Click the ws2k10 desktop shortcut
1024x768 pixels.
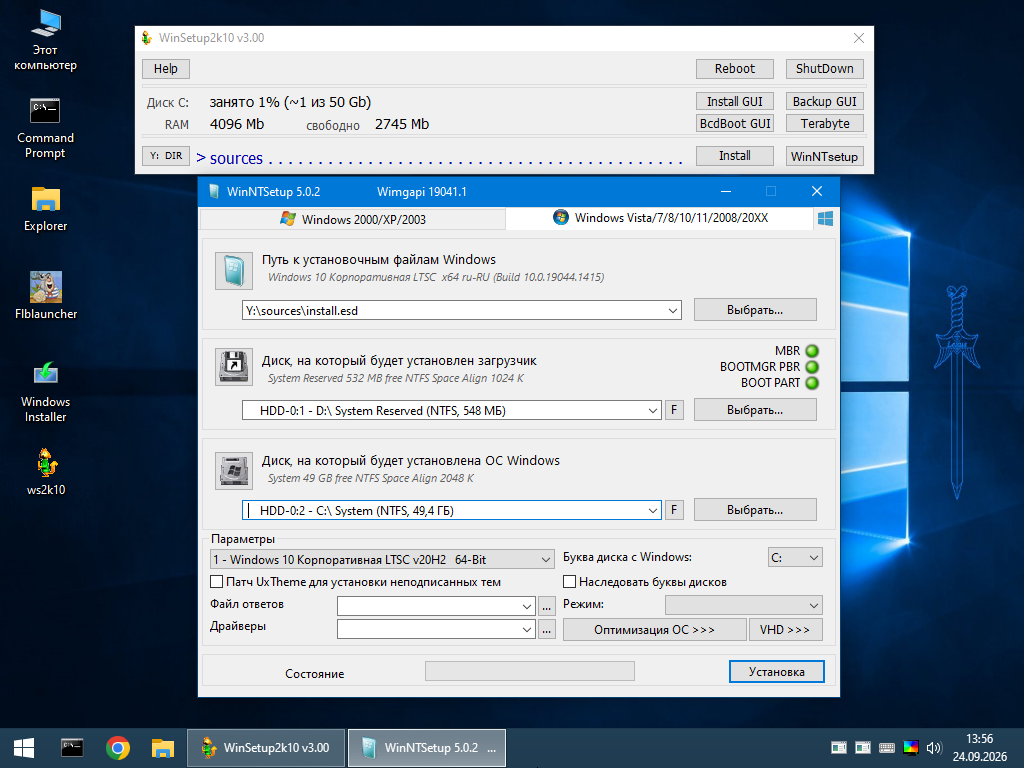(46, 472)
